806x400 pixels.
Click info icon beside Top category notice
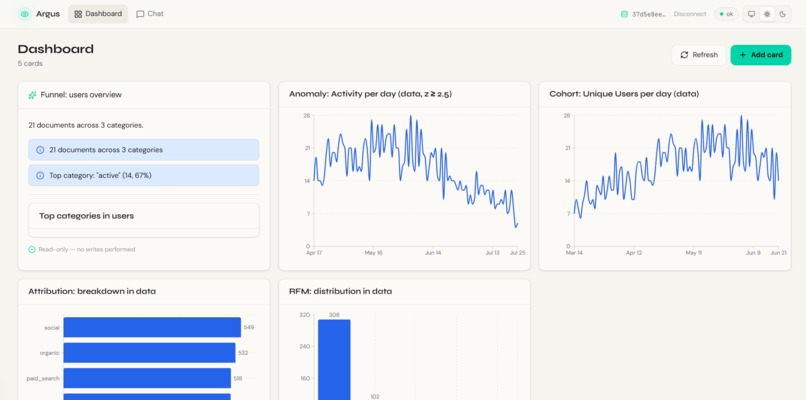click(x=40, y=175)
